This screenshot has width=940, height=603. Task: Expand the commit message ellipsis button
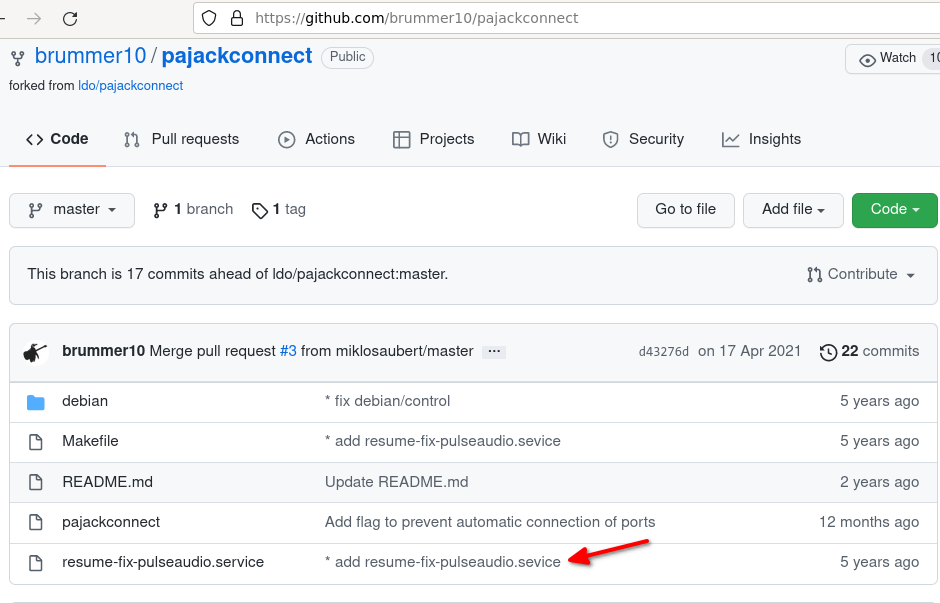tap(494, 351)
